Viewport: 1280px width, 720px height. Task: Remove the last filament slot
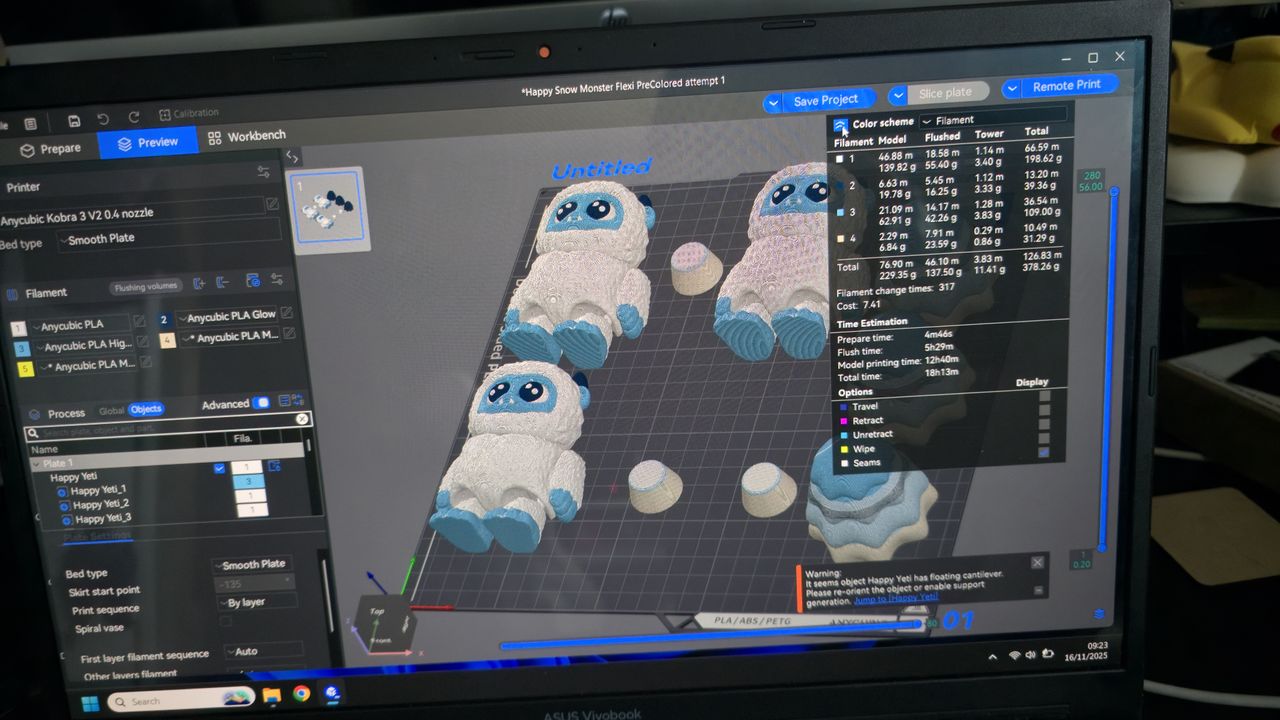(223, 283)
